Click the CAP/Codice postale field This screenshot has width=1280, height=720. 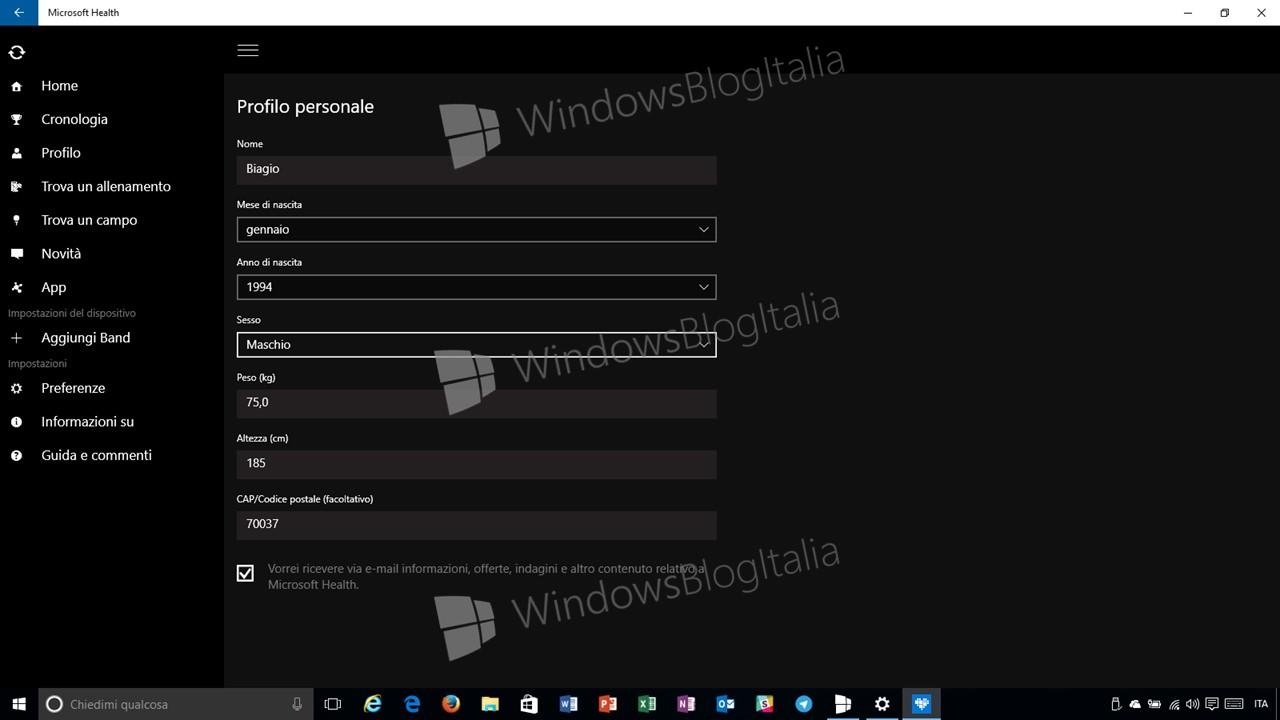(x=476, y=525)
